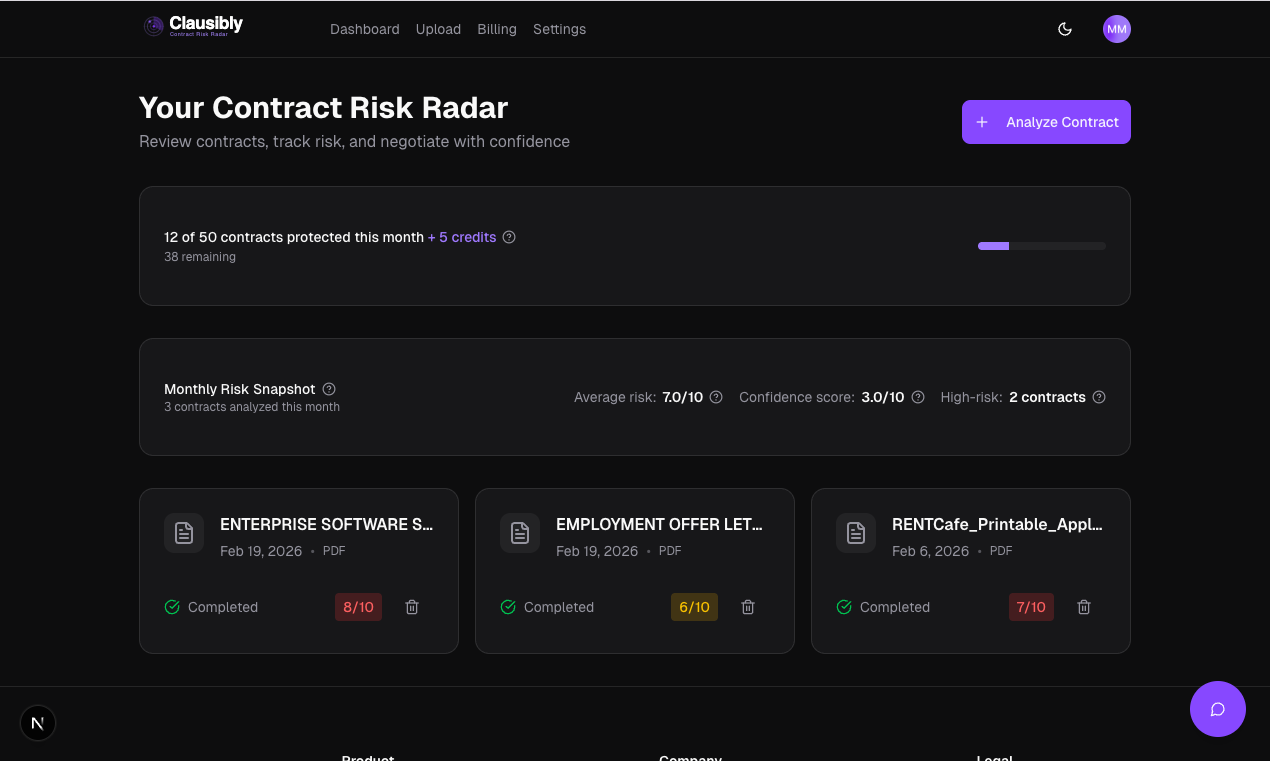Screen dimensions: 1270x761
Task: Show help tooltip next to credits
Action: tap(509, 237)
